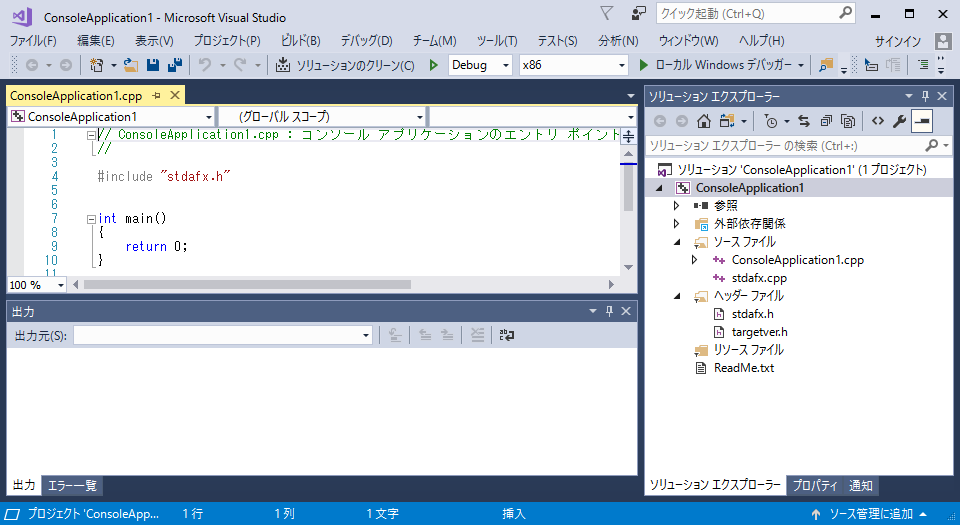Open the ツール(T) menu
This screenshot has width=960, height=525.
pyautogui.click(x=497, y=40)
